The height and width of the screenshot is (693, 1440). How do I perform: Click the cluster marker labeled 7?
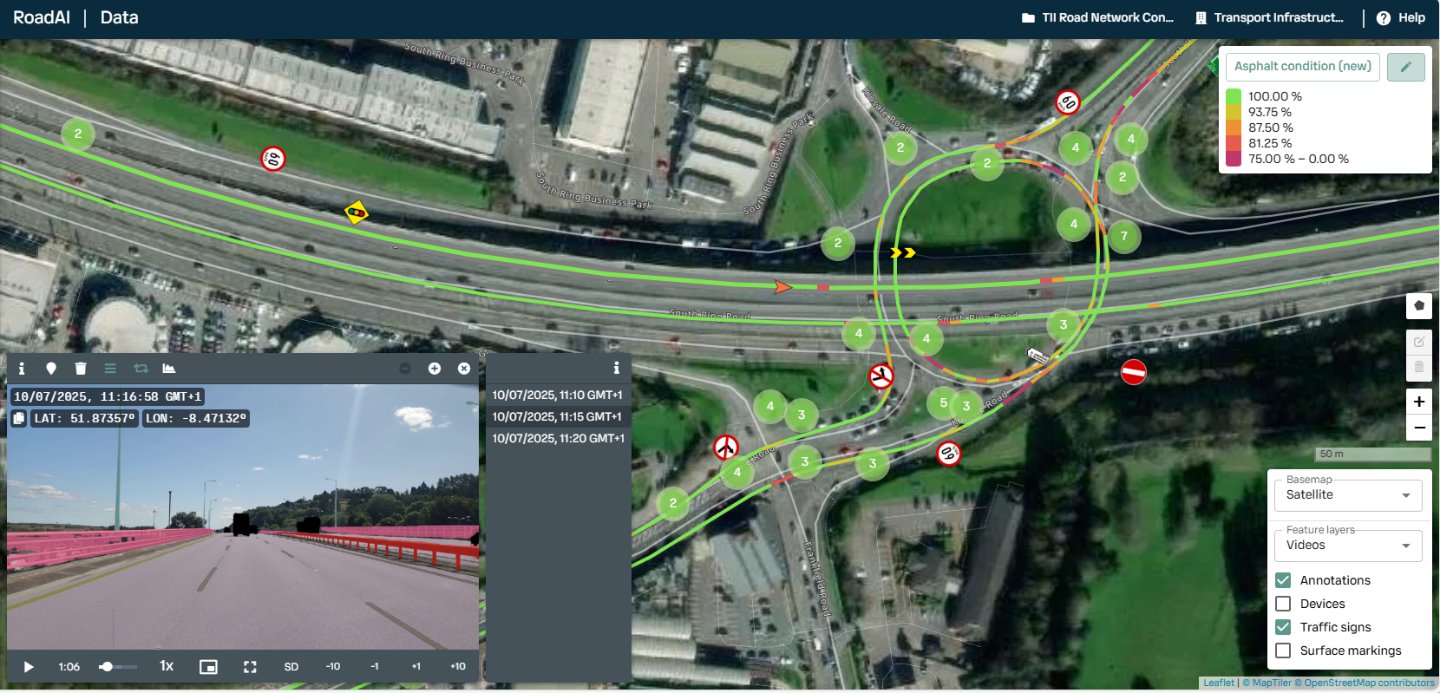1124,237
